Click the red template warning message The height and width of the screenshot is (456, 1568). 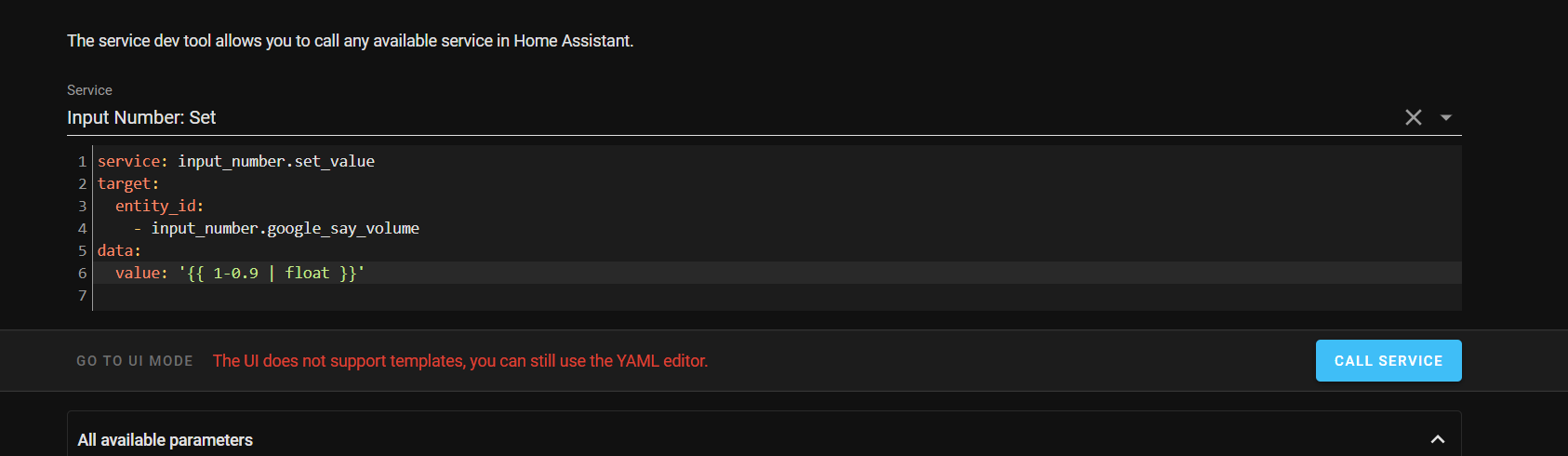[460, 361]
